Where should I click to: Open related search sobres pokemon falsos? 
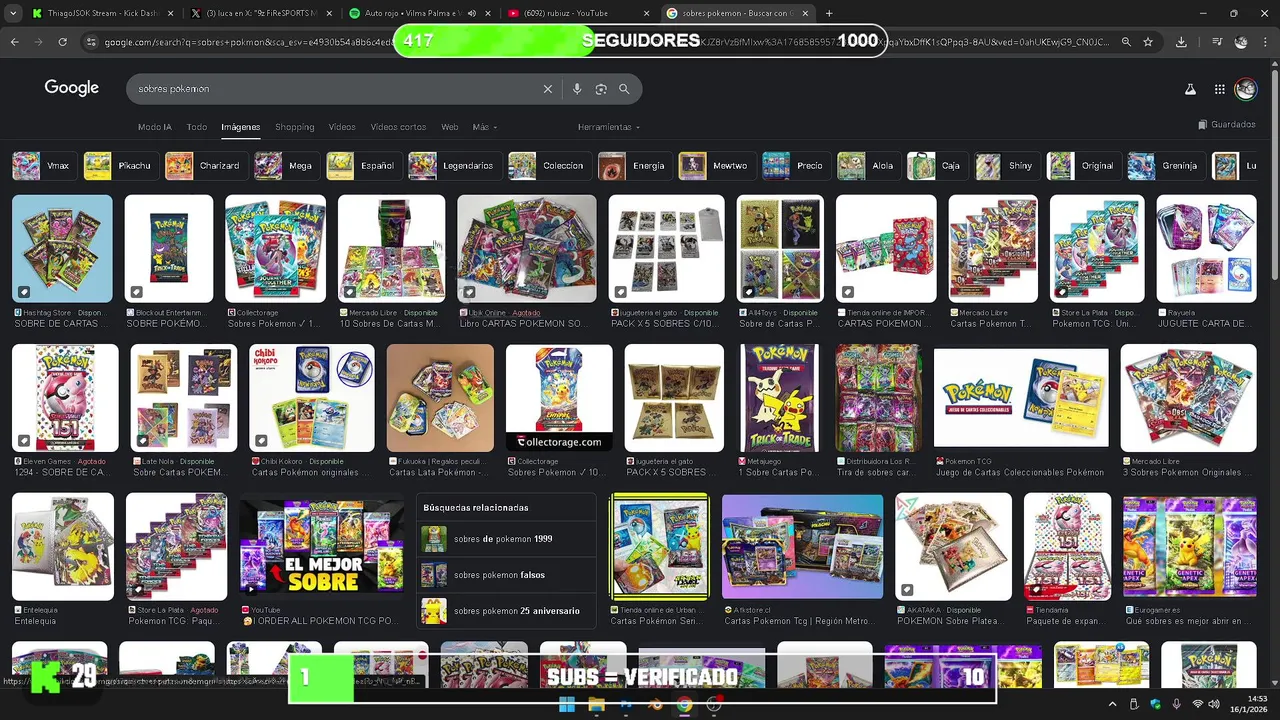(x=506, y=575)
